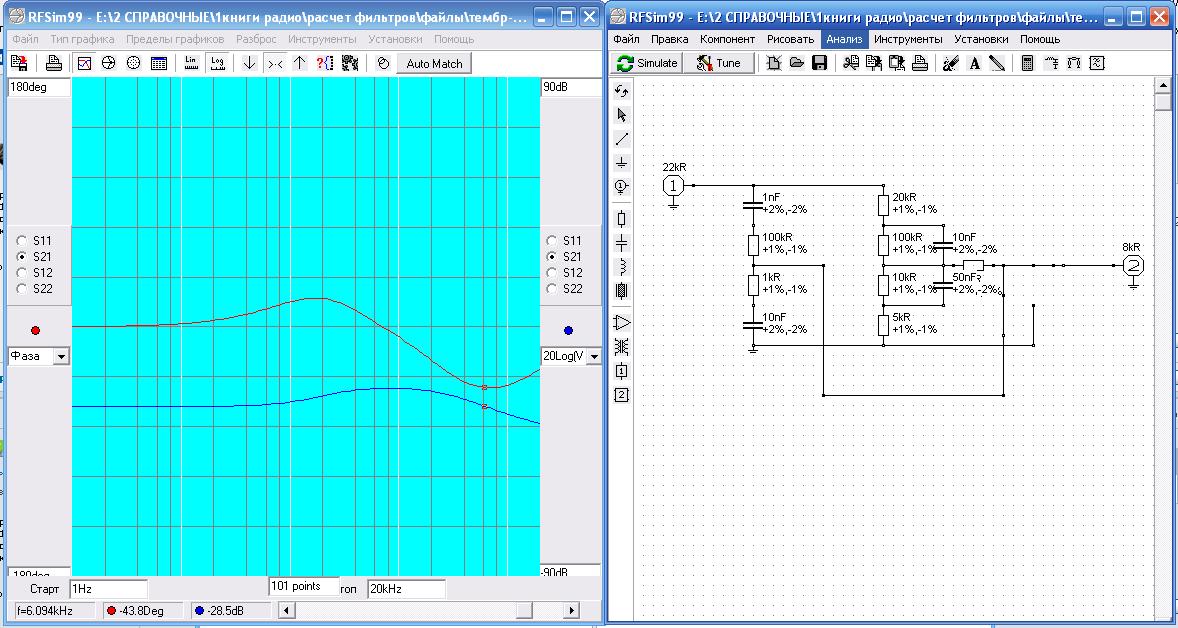
Task: Click the new circuit icon in schematic toolbar
Action: tap(773, 63)
